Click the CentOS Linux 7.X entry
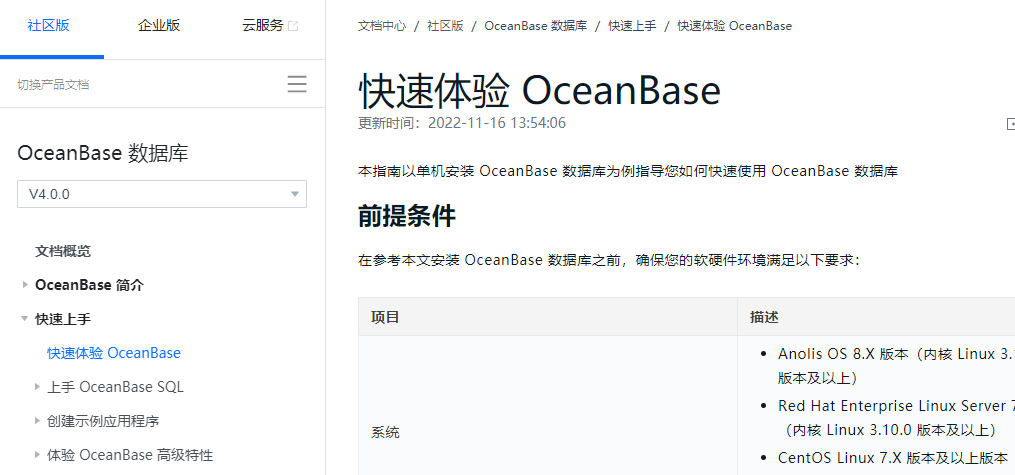 pos(893,458)
